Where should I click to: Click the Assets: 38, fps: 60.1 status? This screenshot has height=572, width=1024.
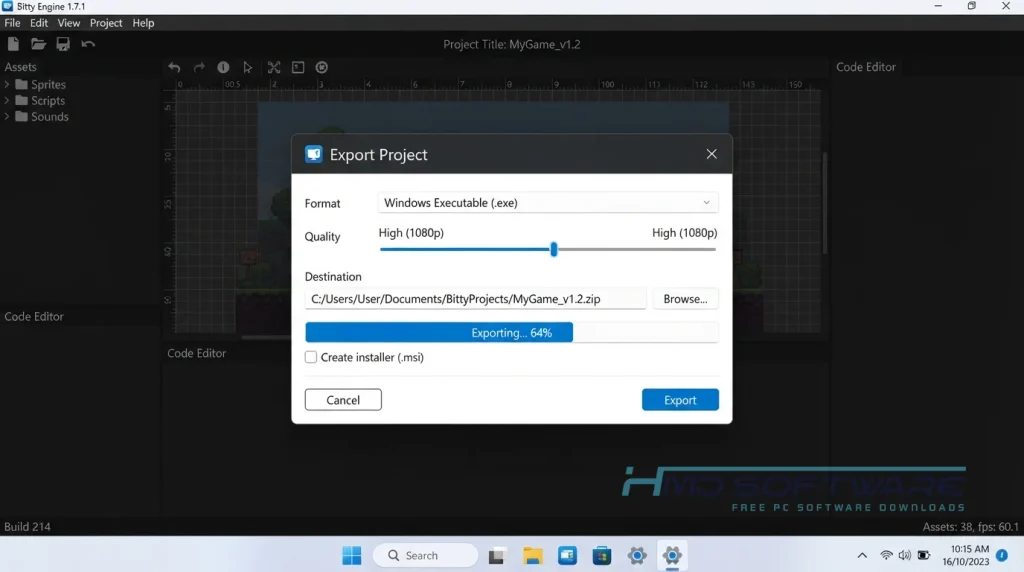(x=970, y=526)
